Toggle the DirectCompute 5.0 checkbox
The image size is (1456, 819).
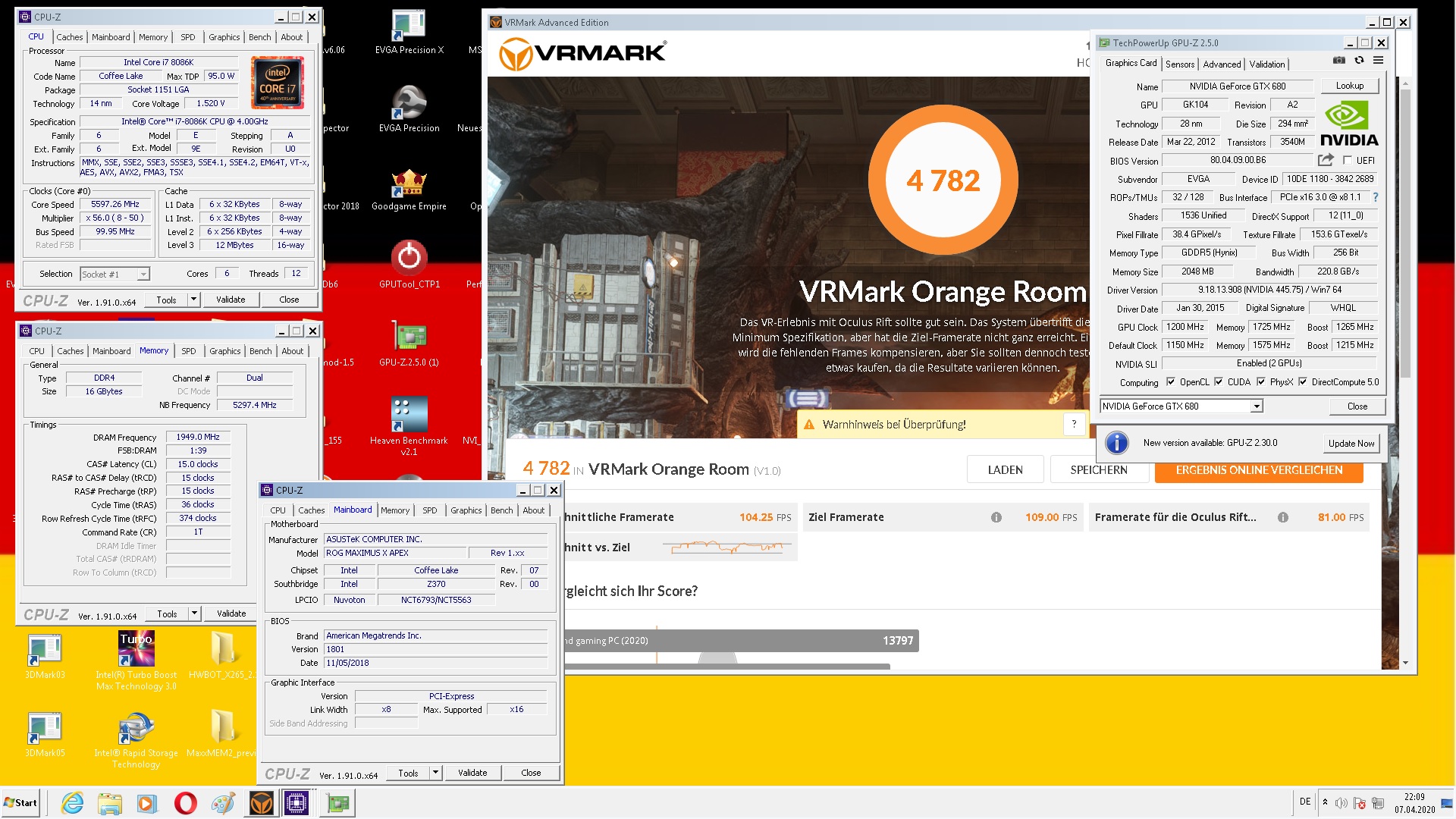click(x=1303, y=382)
